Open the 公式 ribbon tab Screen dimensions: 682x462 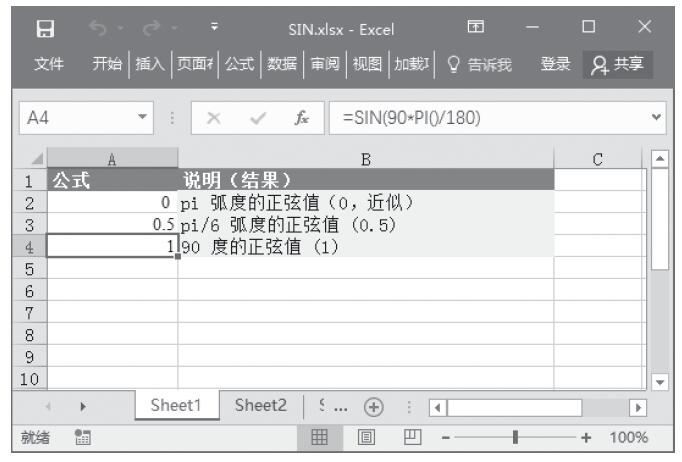[238, 65]
